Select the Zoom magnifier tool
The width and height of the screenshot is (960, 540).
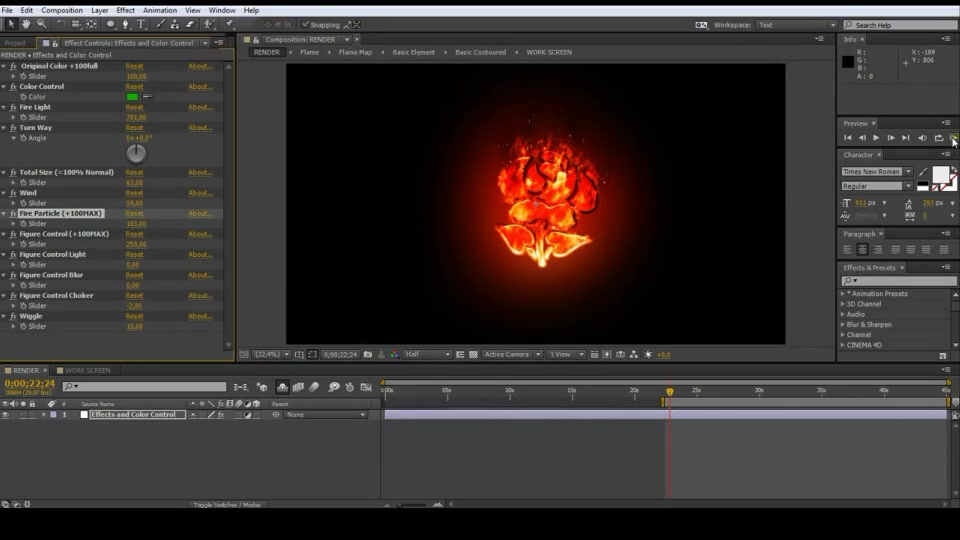click(42, 24)
